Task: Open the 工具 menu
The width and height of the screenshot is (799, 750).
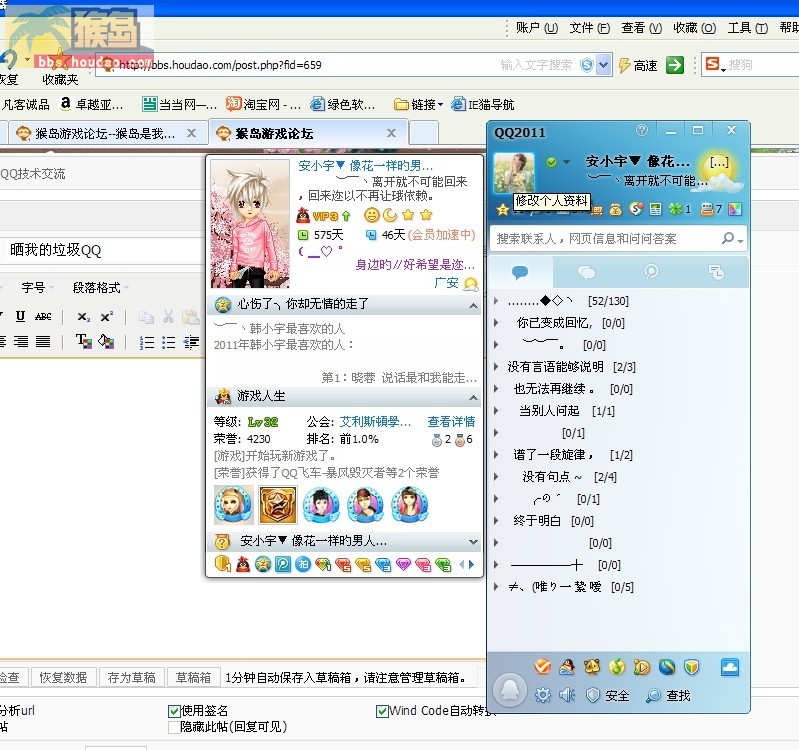Action: [748, 28]
